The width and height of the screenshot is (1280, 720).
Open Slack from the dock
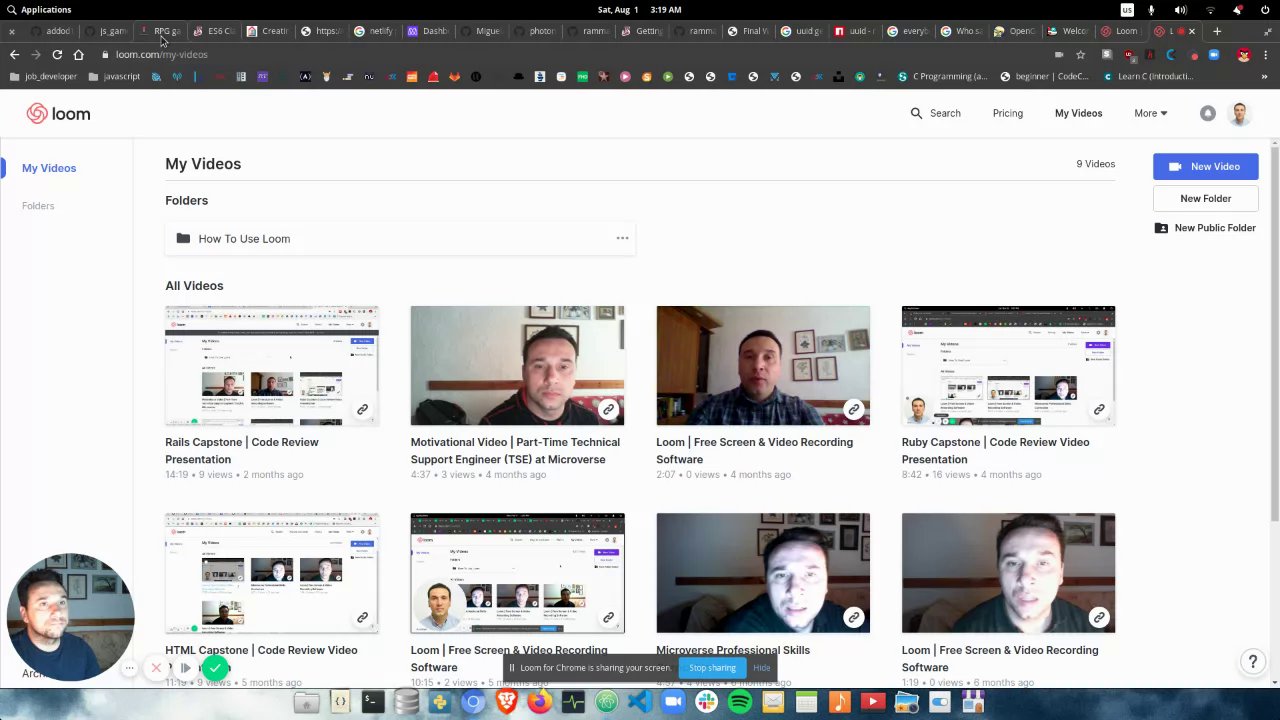[706, 702]
